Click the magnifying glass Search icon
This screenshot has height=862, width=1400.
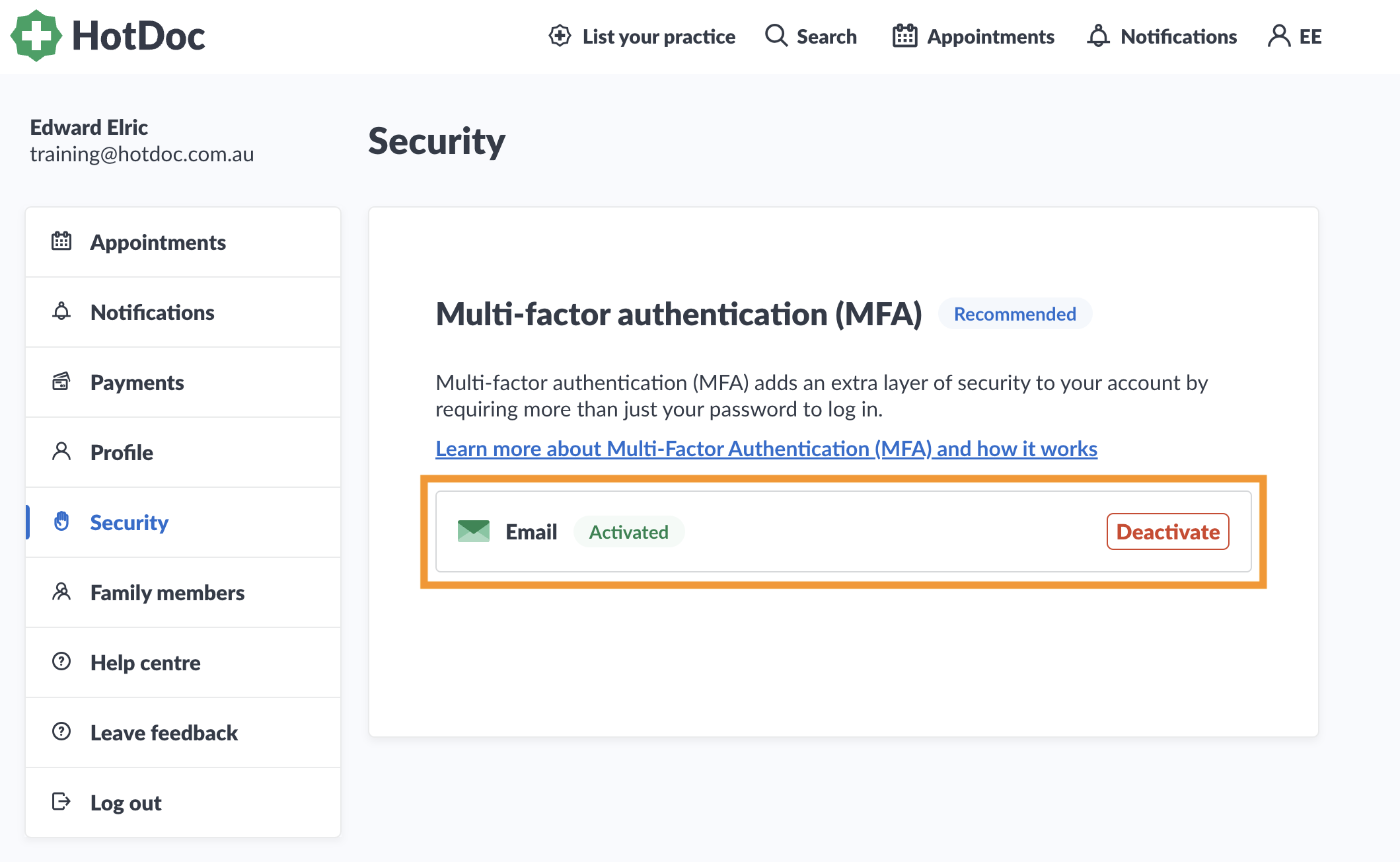(776, 36)
